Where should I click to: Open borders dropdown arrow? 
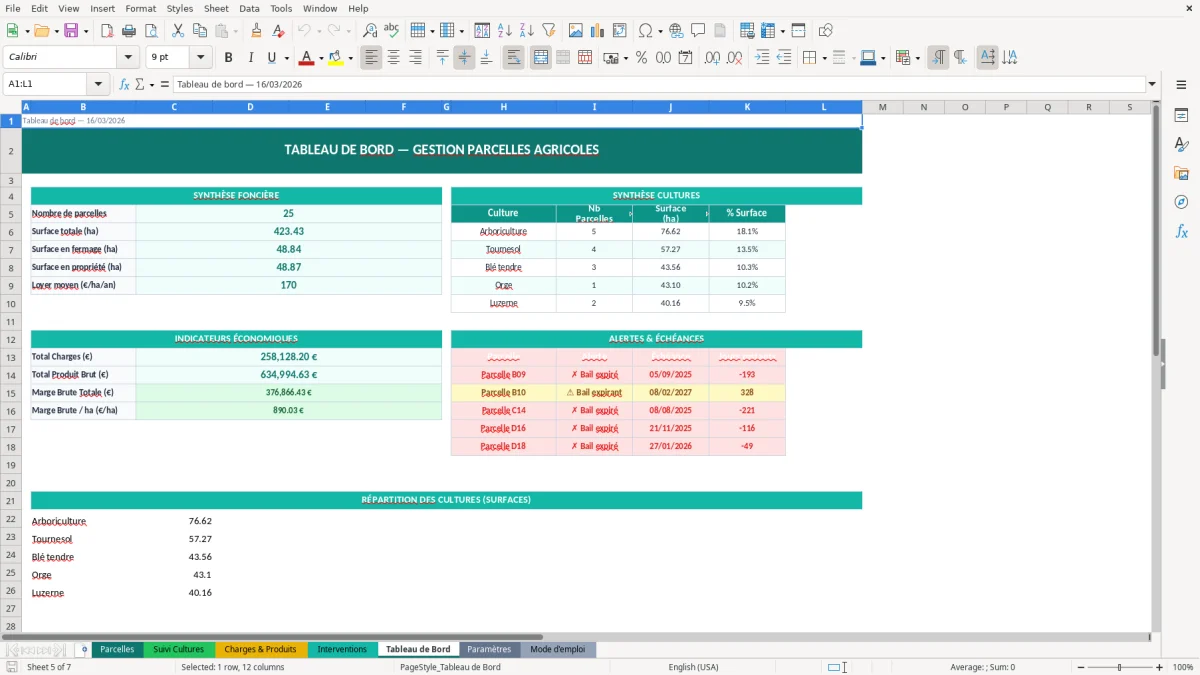[x=824, y=58]
